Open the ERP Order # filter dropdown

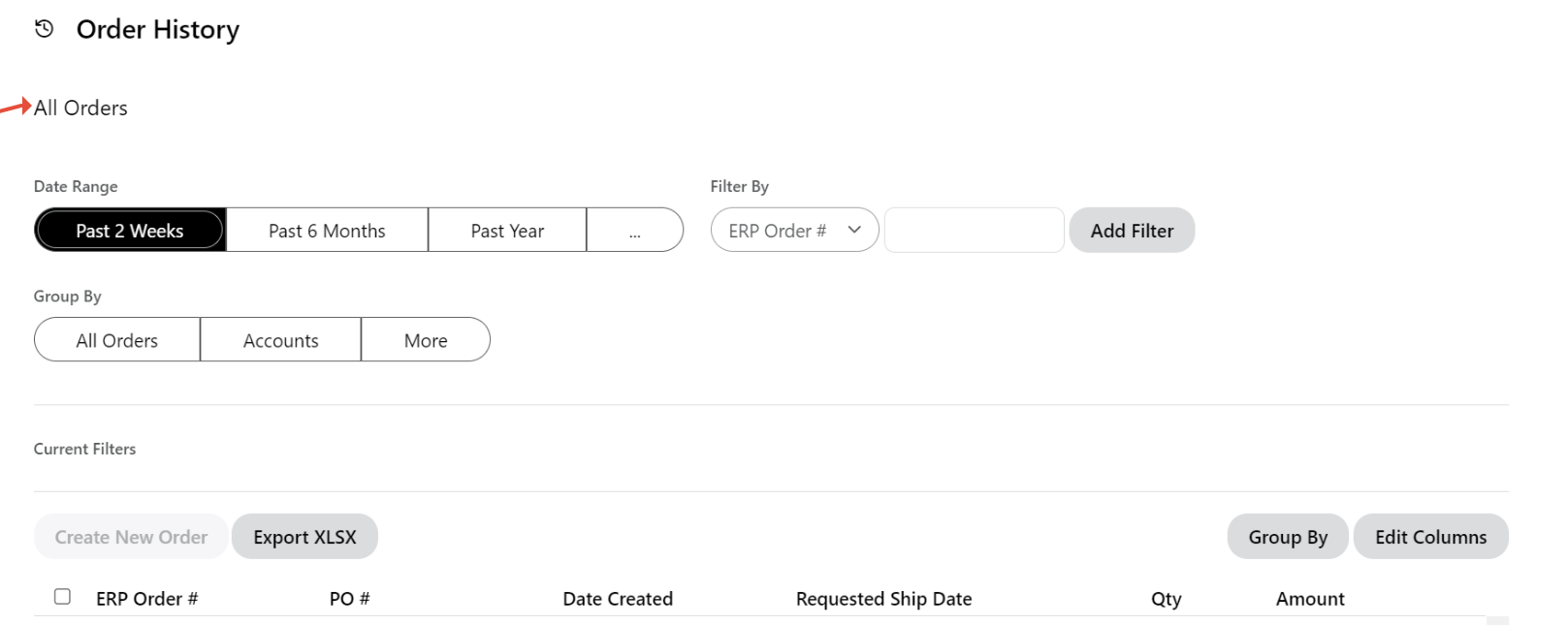[x=794, y=231]
